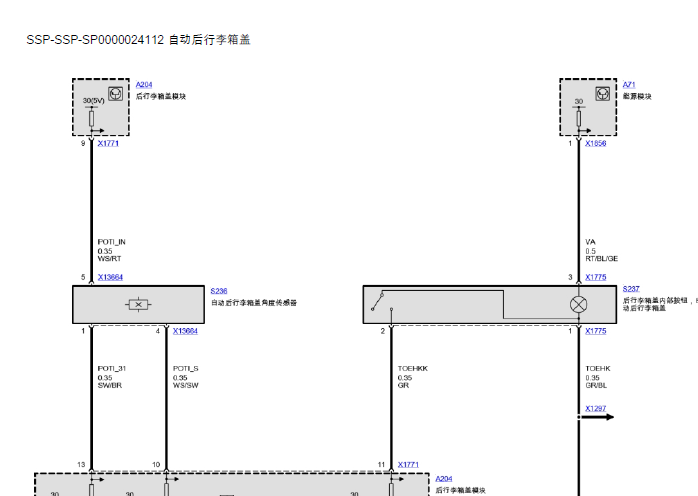Open the S236 sensor link
The height and width of the screenshot is (496, 698).
point(219,291)
